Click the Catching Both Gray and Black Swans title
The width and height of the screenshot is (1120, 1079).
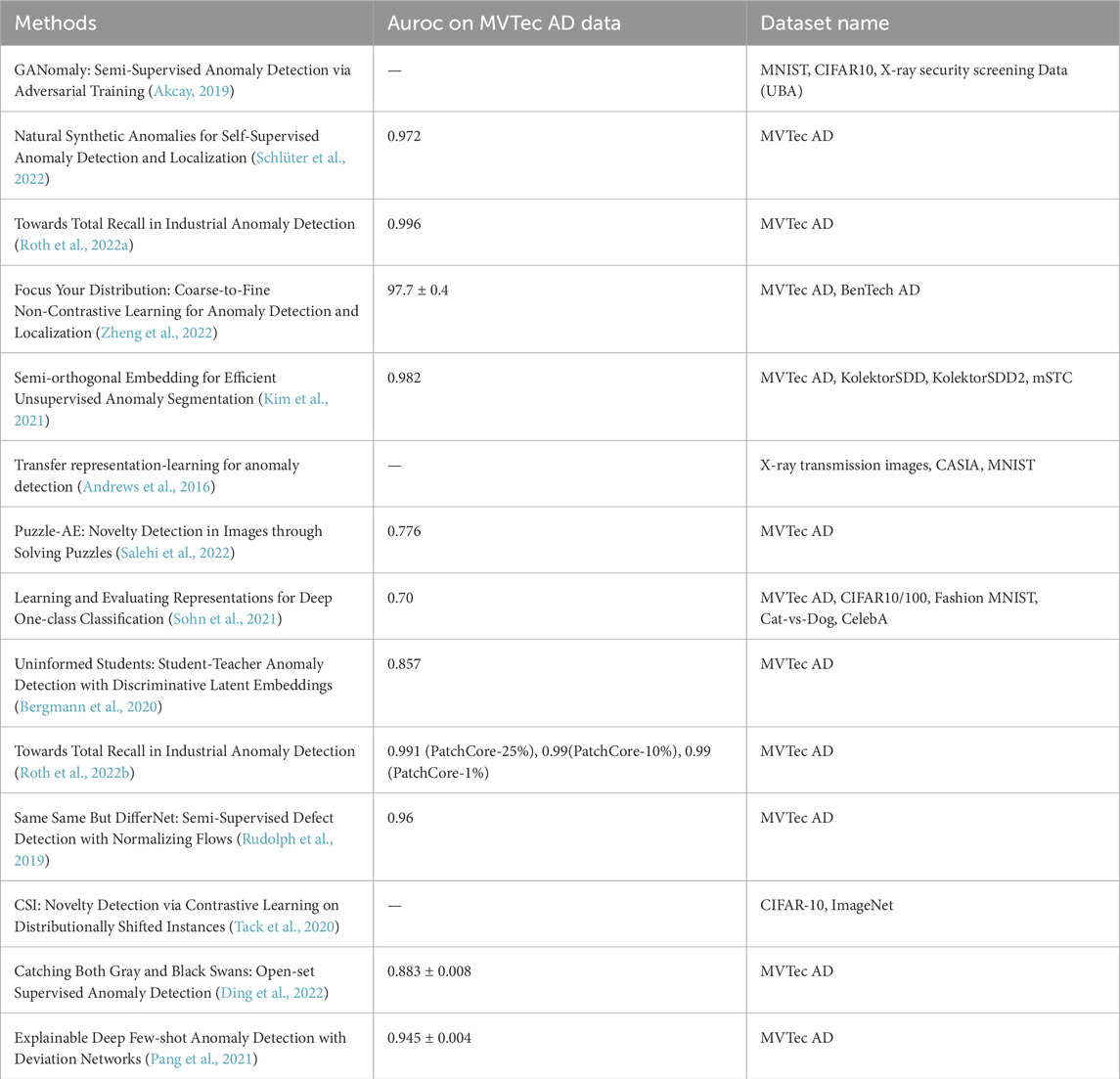tap(164, 982)
